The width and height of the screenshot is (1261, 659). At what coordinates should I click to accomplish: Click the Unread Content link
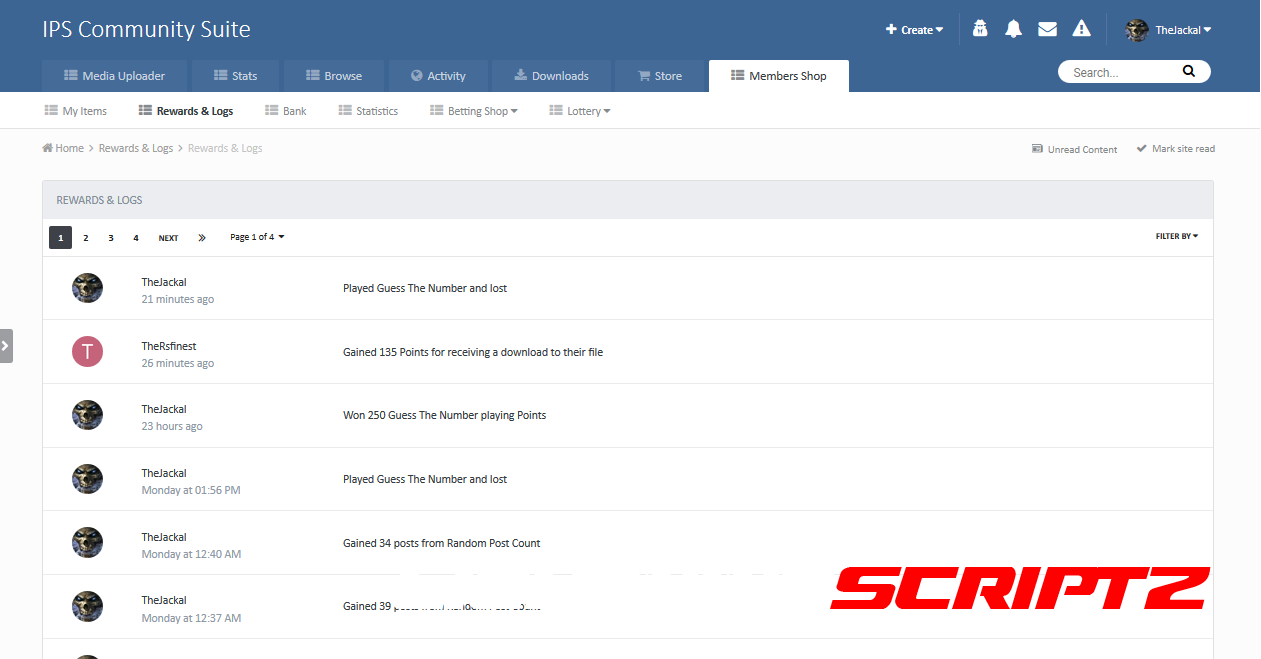click(x=1074, y=149)
